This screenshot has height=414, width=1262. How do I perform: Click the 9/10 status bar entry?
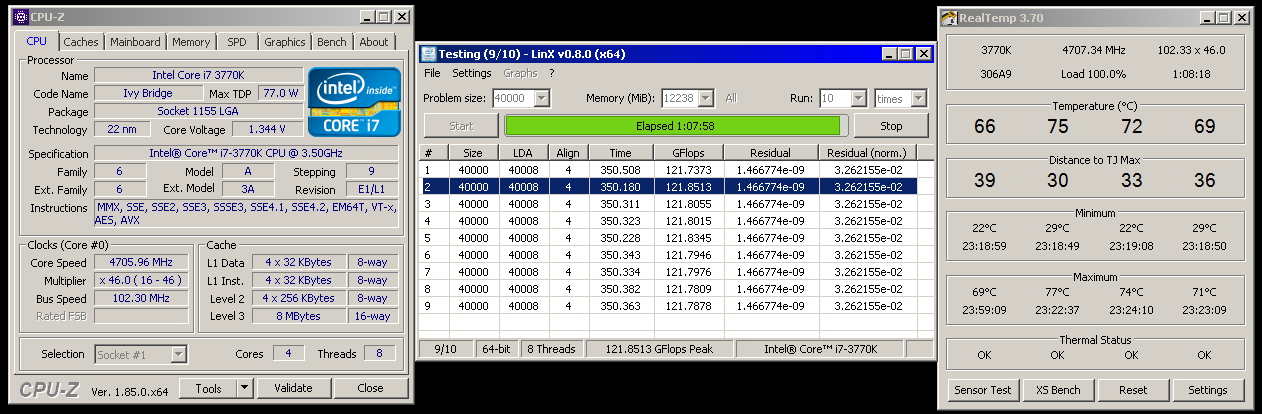446,348
